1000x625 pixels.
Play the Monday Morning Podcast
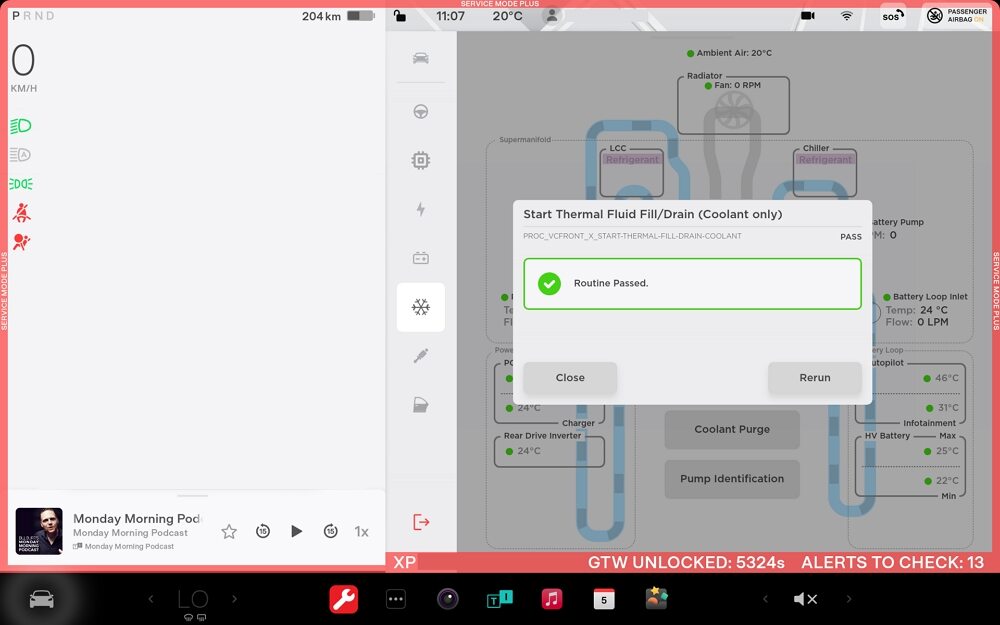pyautogui.click(x=296, y=532)
